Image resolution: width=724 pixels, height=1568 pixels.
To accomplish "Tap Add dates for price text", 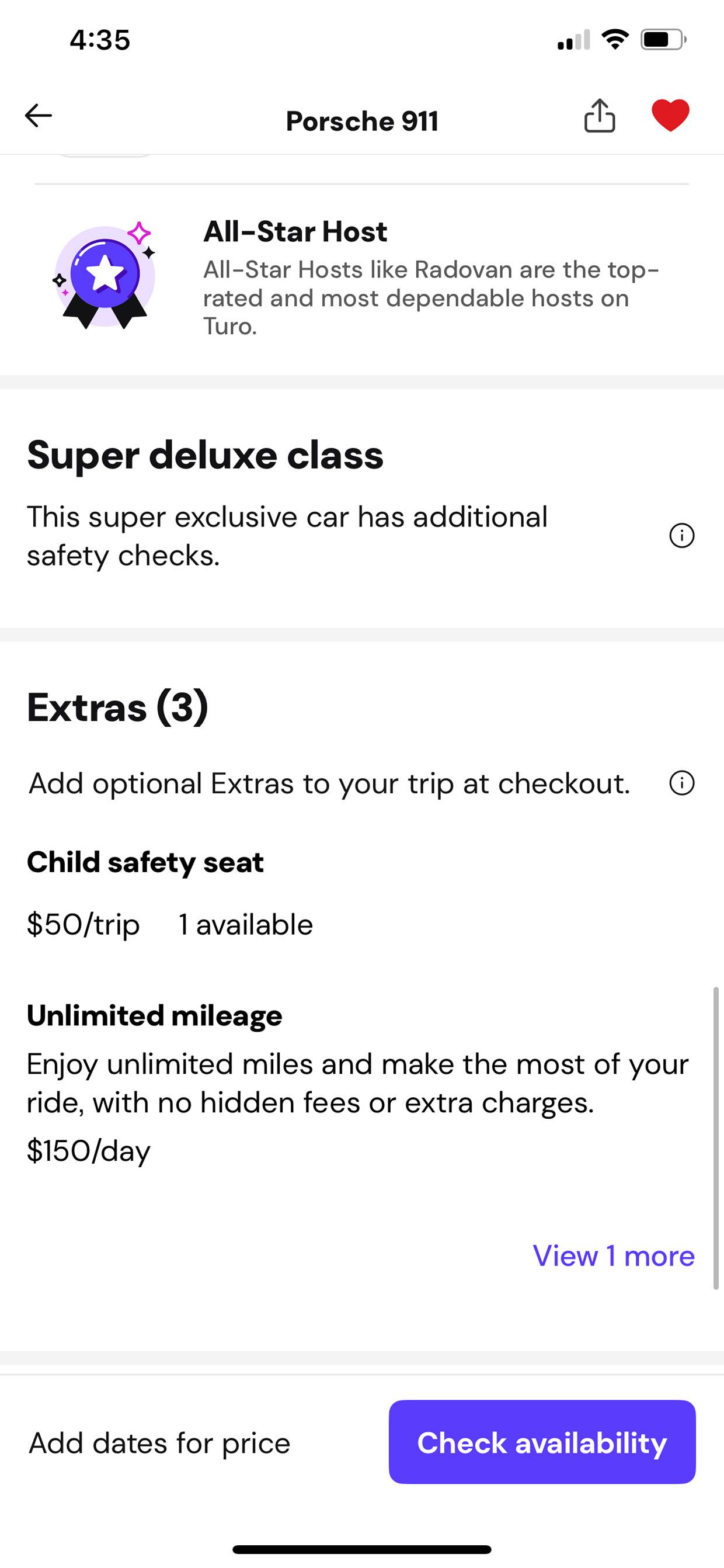I will click(x=159, y=1443).
